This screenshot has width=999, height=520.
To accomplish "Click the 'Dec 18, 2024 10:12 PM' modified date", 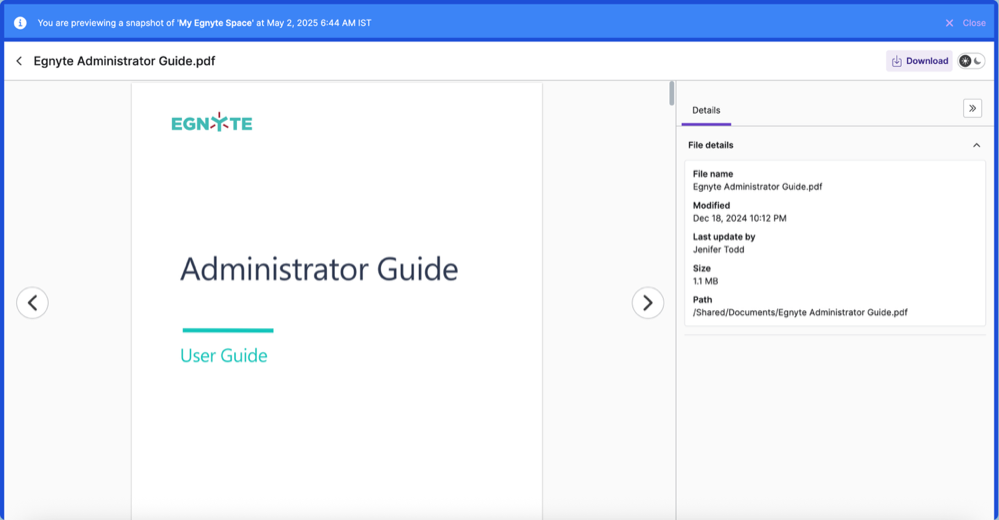I will (740, 217).
